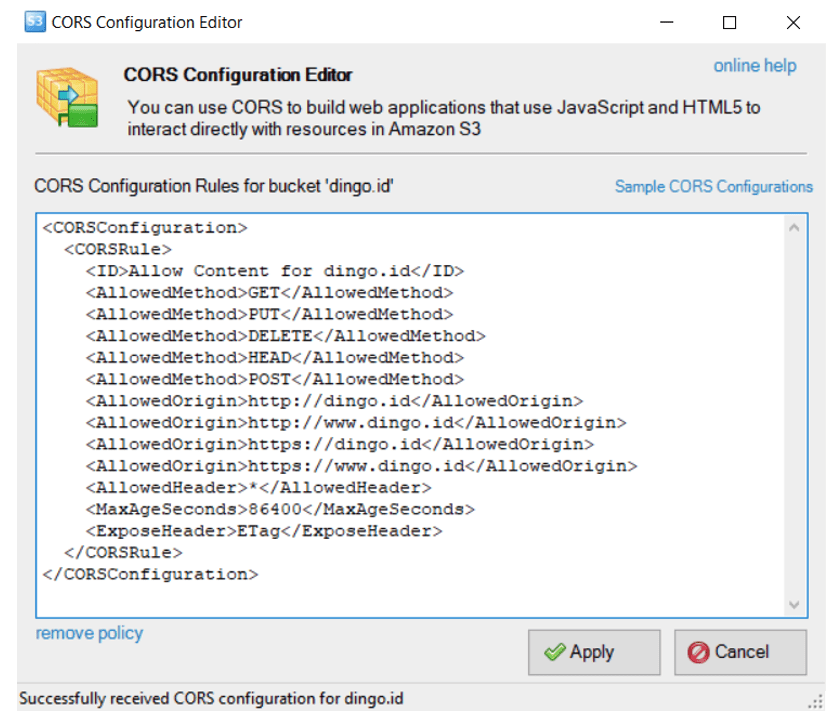
Task: Maximize the CORS Configuration Editor window
Action: (x=729, y=22)
